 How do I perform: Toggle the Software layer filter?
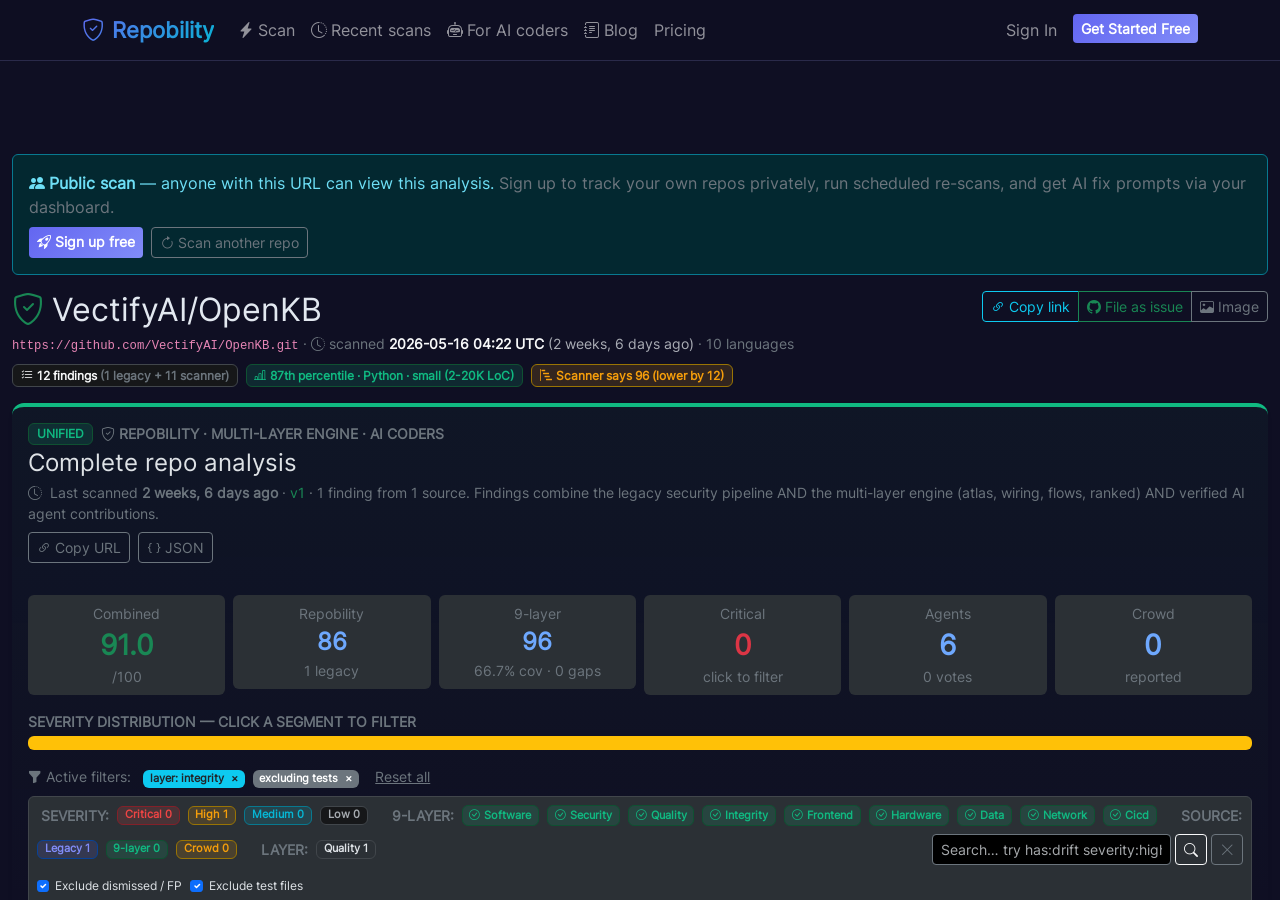point(500,815)
